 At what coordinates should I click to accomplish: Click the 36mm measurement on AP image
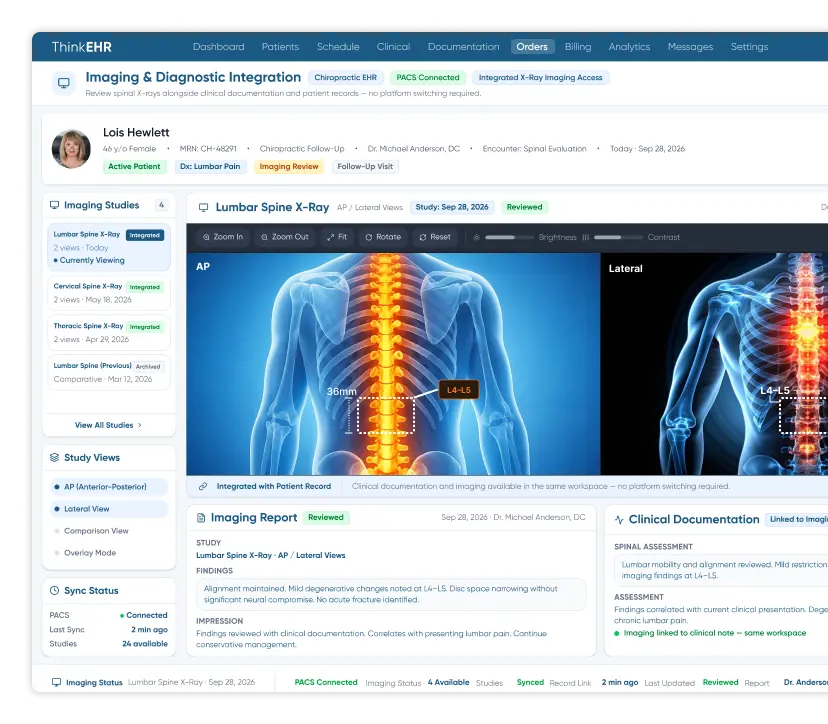342,391
